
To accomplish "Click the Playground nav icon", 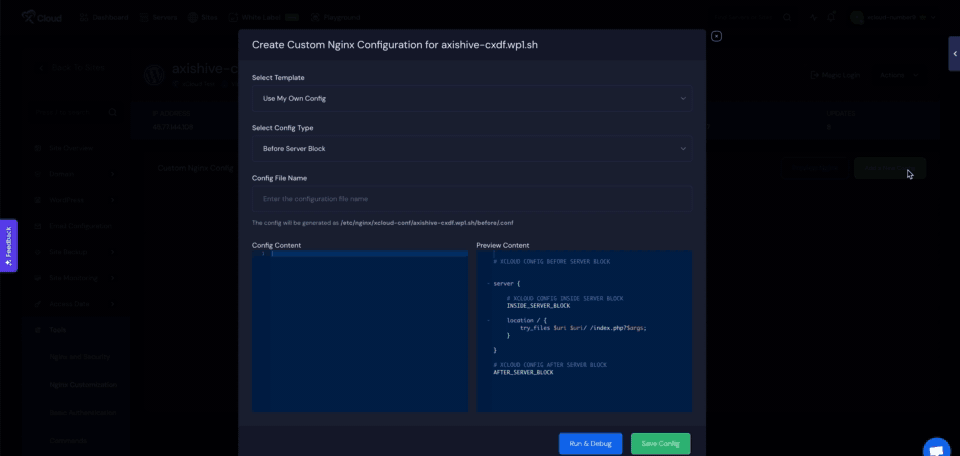I will coord(315,18).
